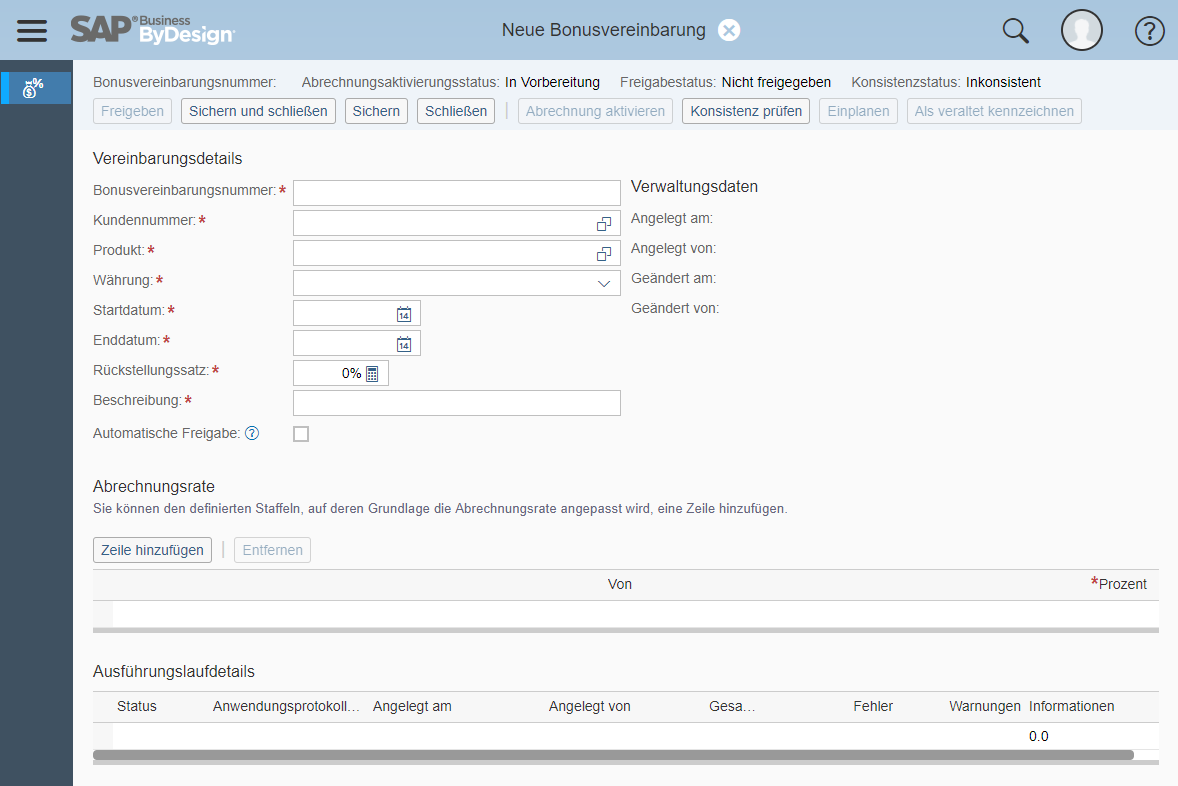1178x786 pixels.
Task: Expand the Währung dropdown
Action: [x=603, y=283]
